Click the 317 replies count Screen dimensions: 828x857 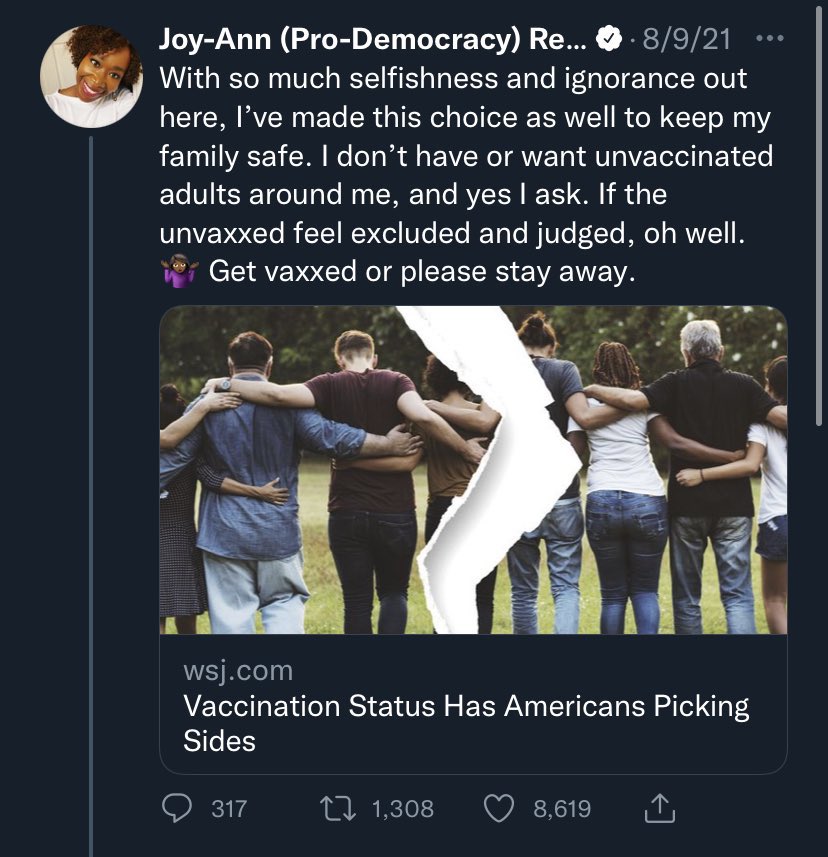(229, 808)
